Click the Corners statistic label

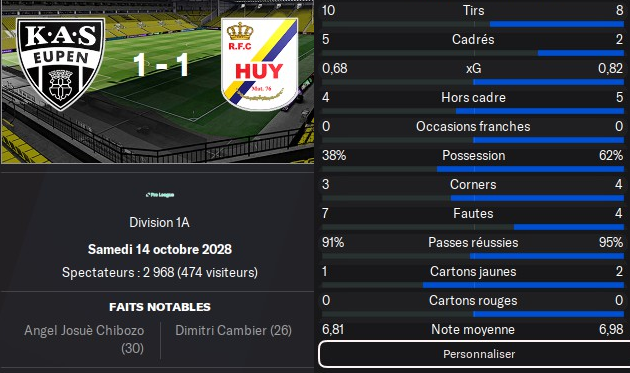[x=473, y=184]
